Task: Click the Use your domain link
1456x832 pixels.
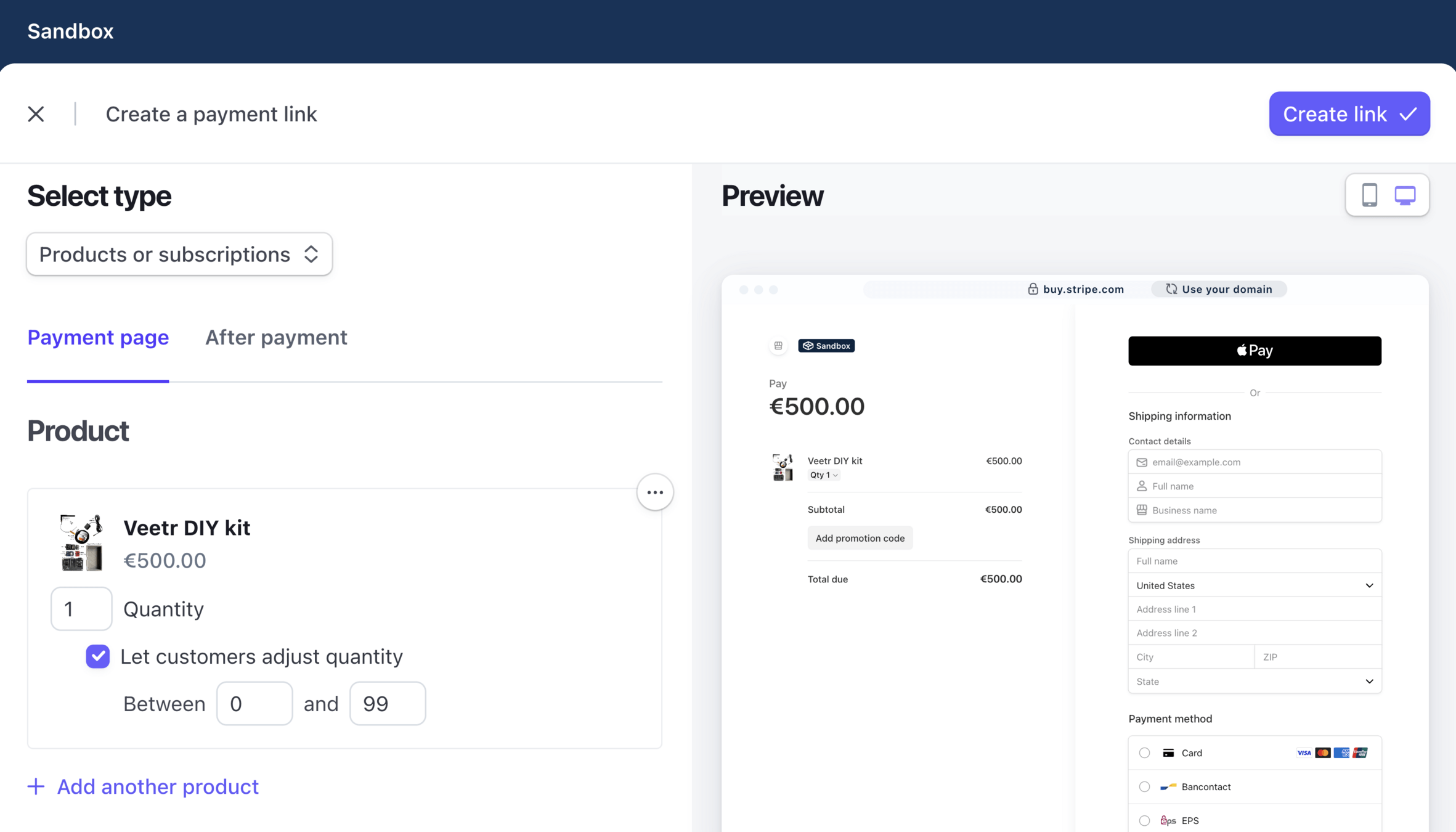Action: (1219, 289)
